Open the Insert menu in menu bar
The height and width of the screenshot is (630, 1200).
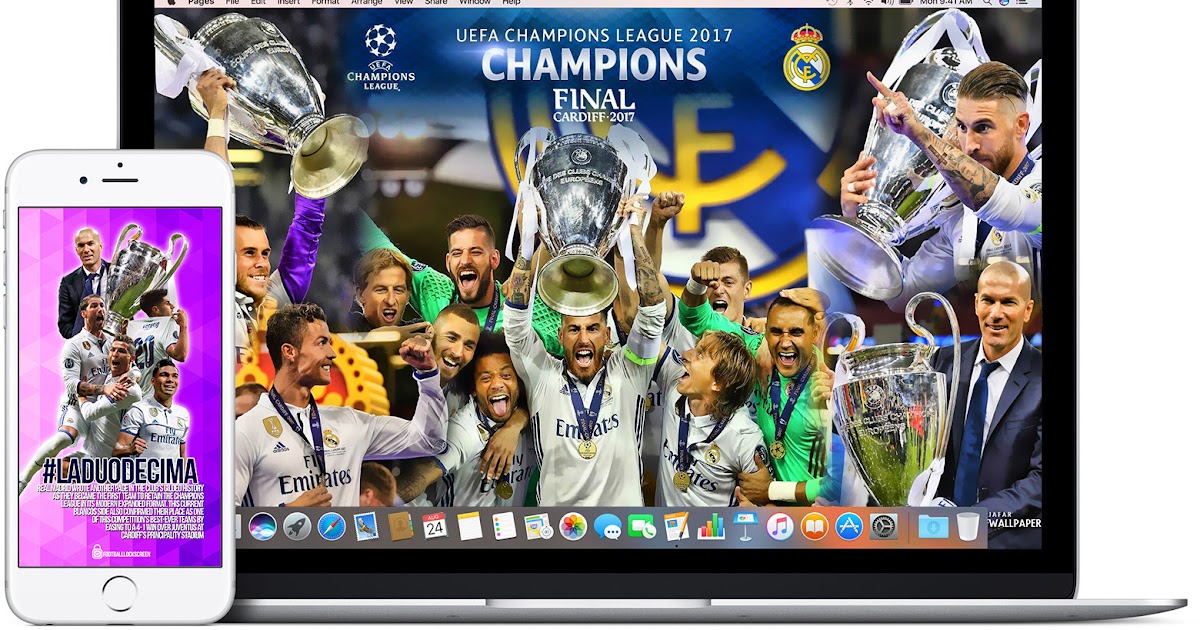tap(288, 3)
